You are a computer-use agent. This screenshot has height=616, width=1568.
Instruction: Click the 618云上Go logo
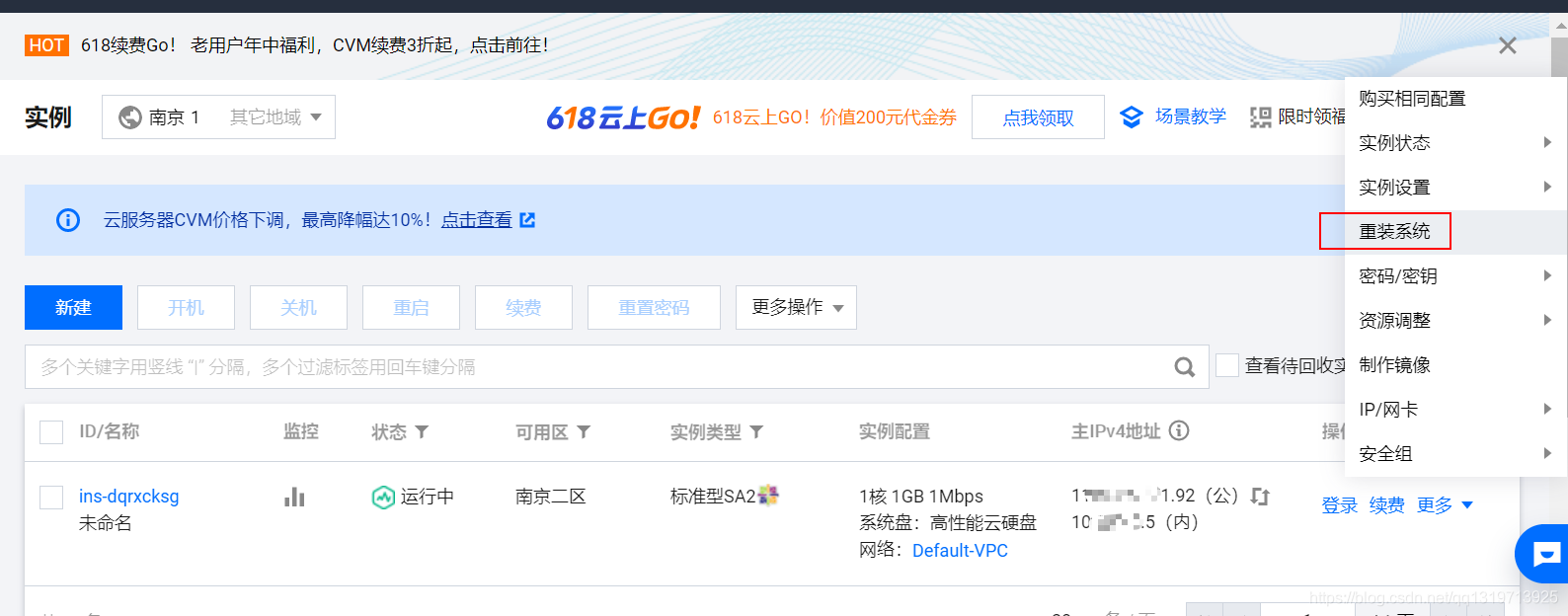click(623, 117)
